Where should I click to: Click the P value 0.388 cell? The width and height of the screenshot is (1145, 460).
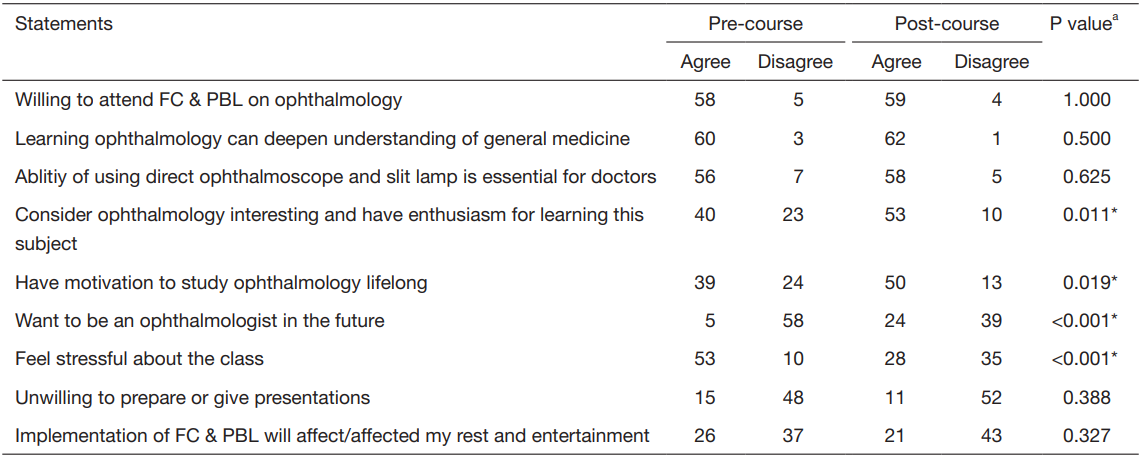1087,398
